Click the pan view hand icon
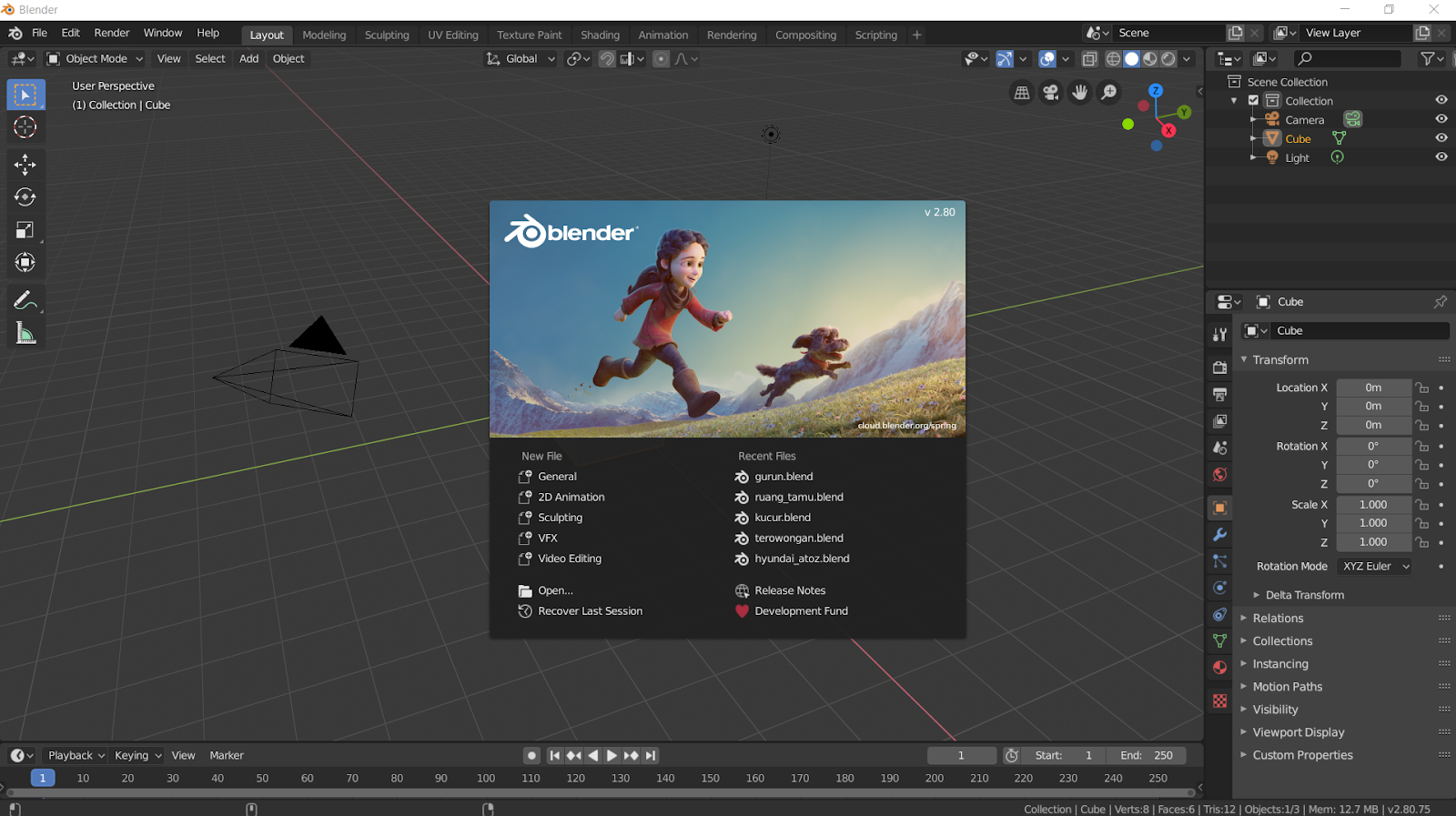This screenshot has width=1456, height=816. [x=1080, y=93]
